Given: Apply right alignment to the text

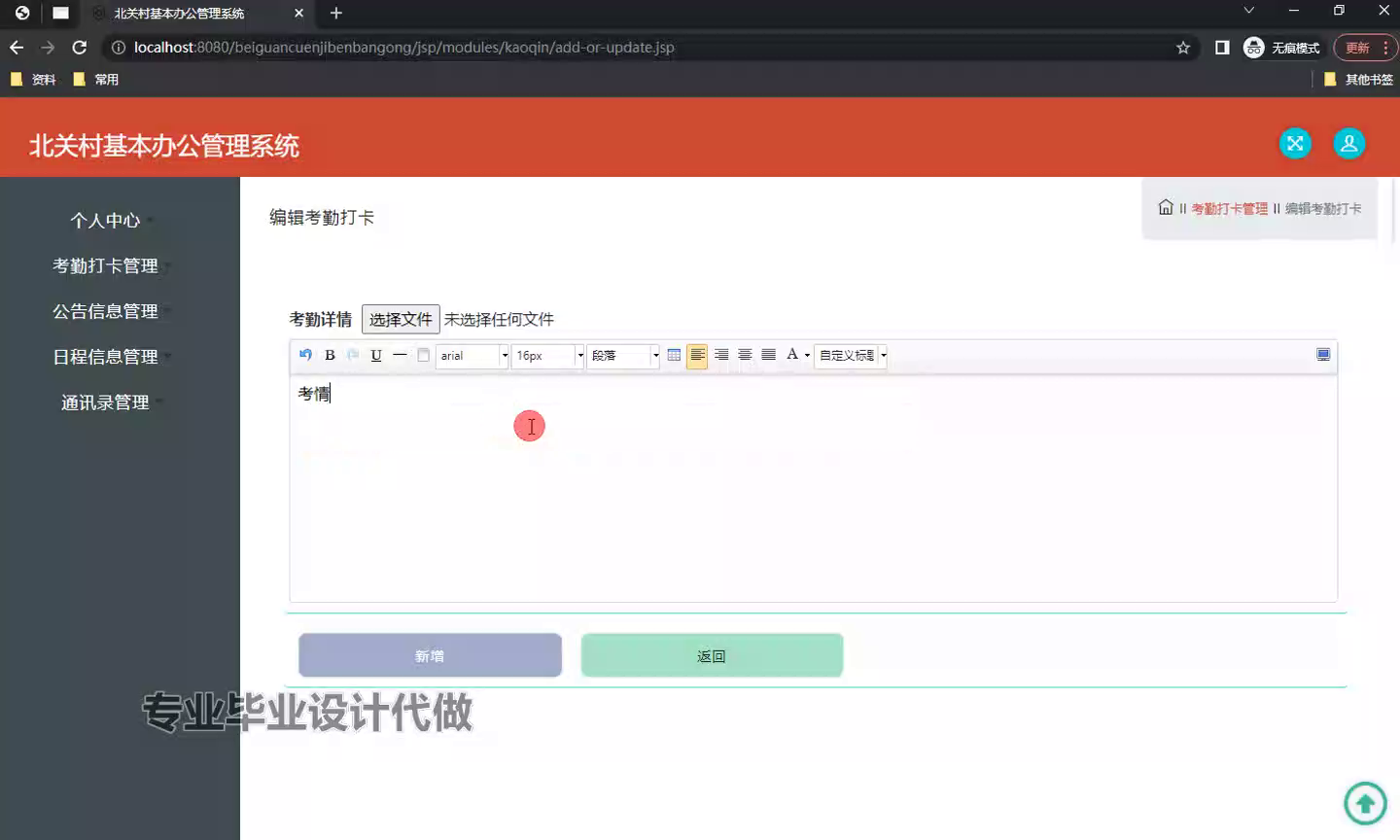Looking at the screenshot, I should pos(721,355).
